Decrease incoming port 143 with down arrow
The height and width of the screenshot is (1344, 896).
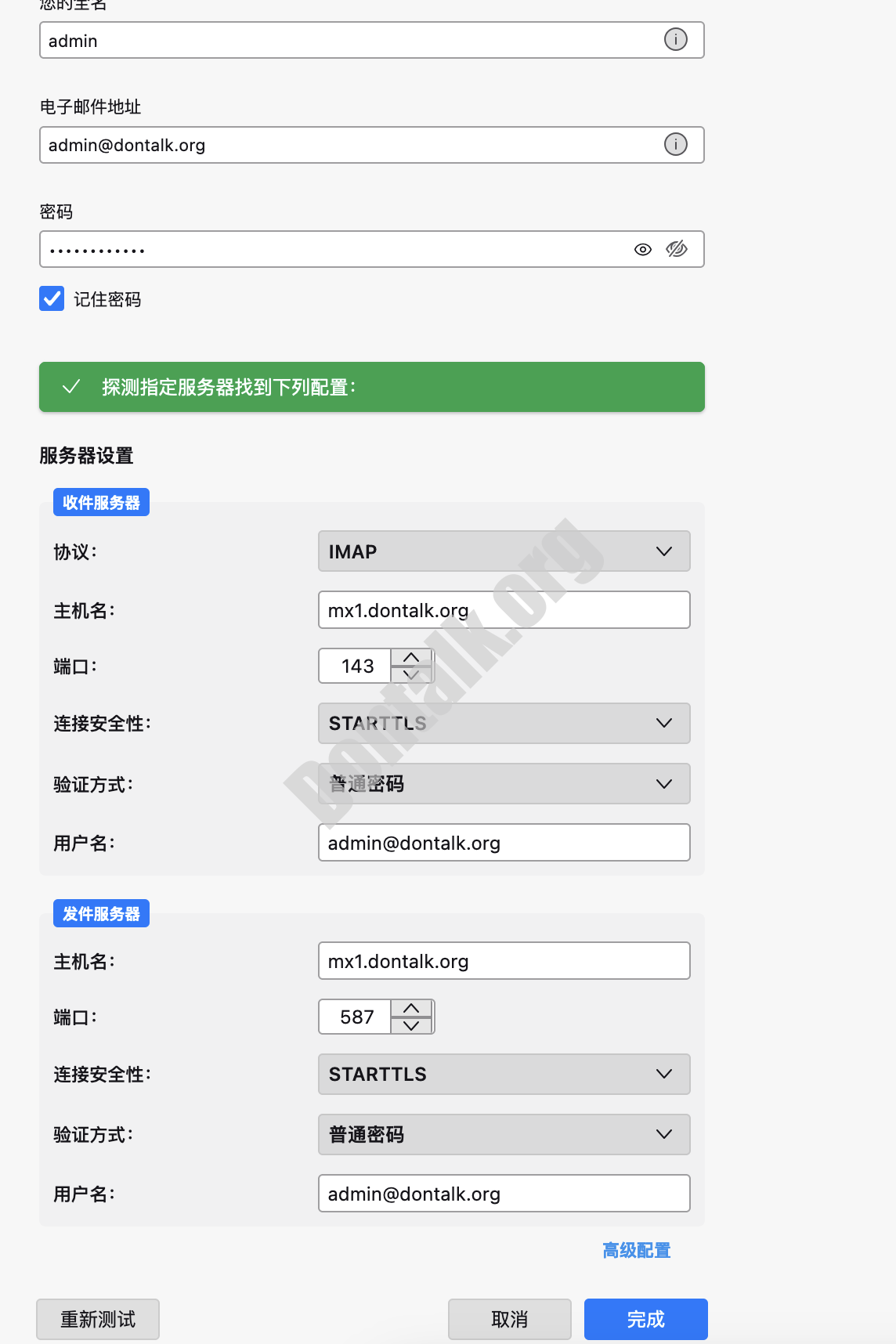[411, 674]
